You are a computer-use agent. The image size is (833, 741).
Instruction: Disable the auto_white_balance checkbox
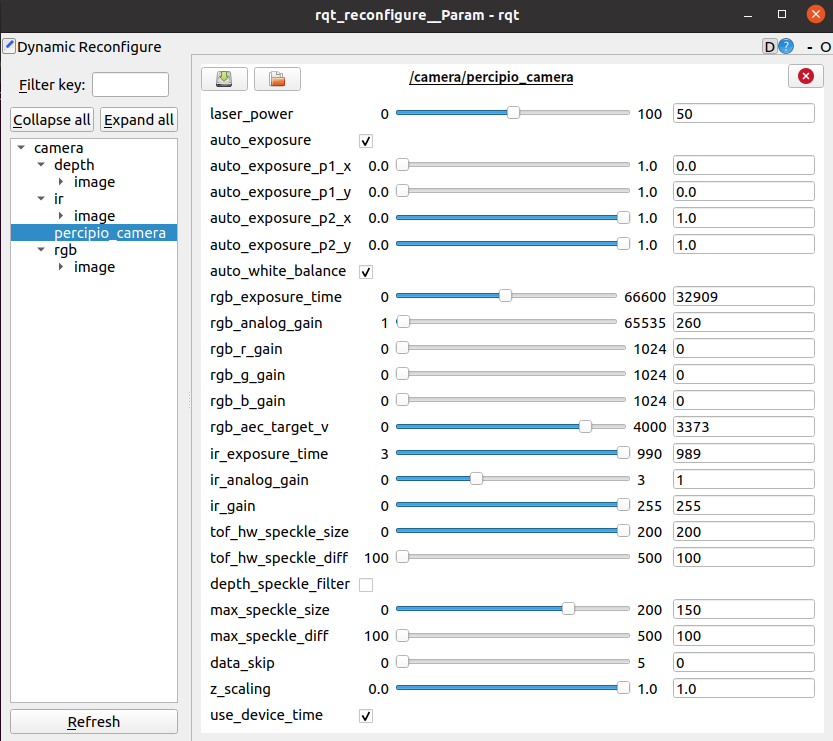coord(366,272)
